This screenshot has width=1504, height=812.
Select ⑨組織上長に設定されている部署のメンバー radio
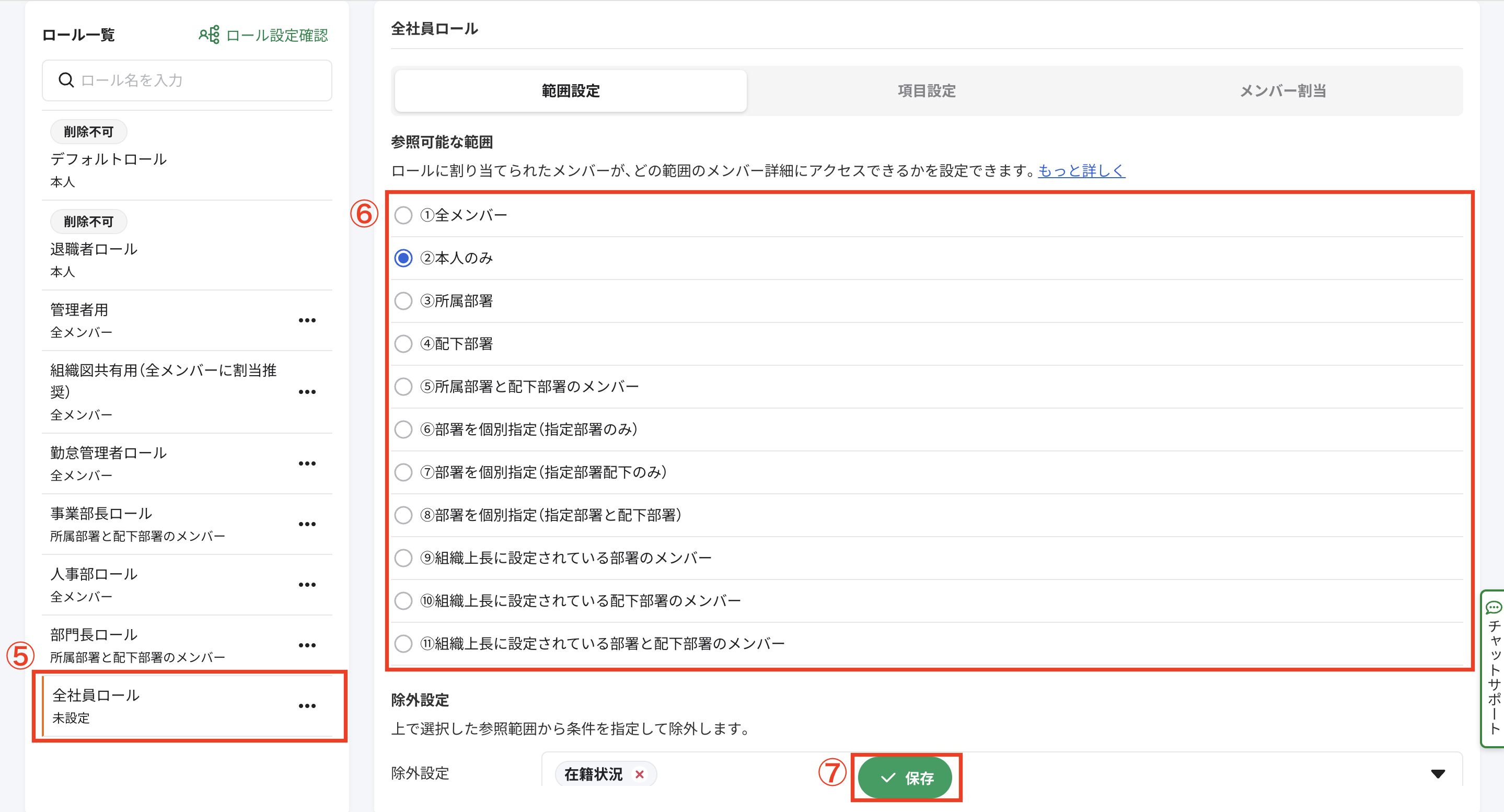tap(403, 558)
